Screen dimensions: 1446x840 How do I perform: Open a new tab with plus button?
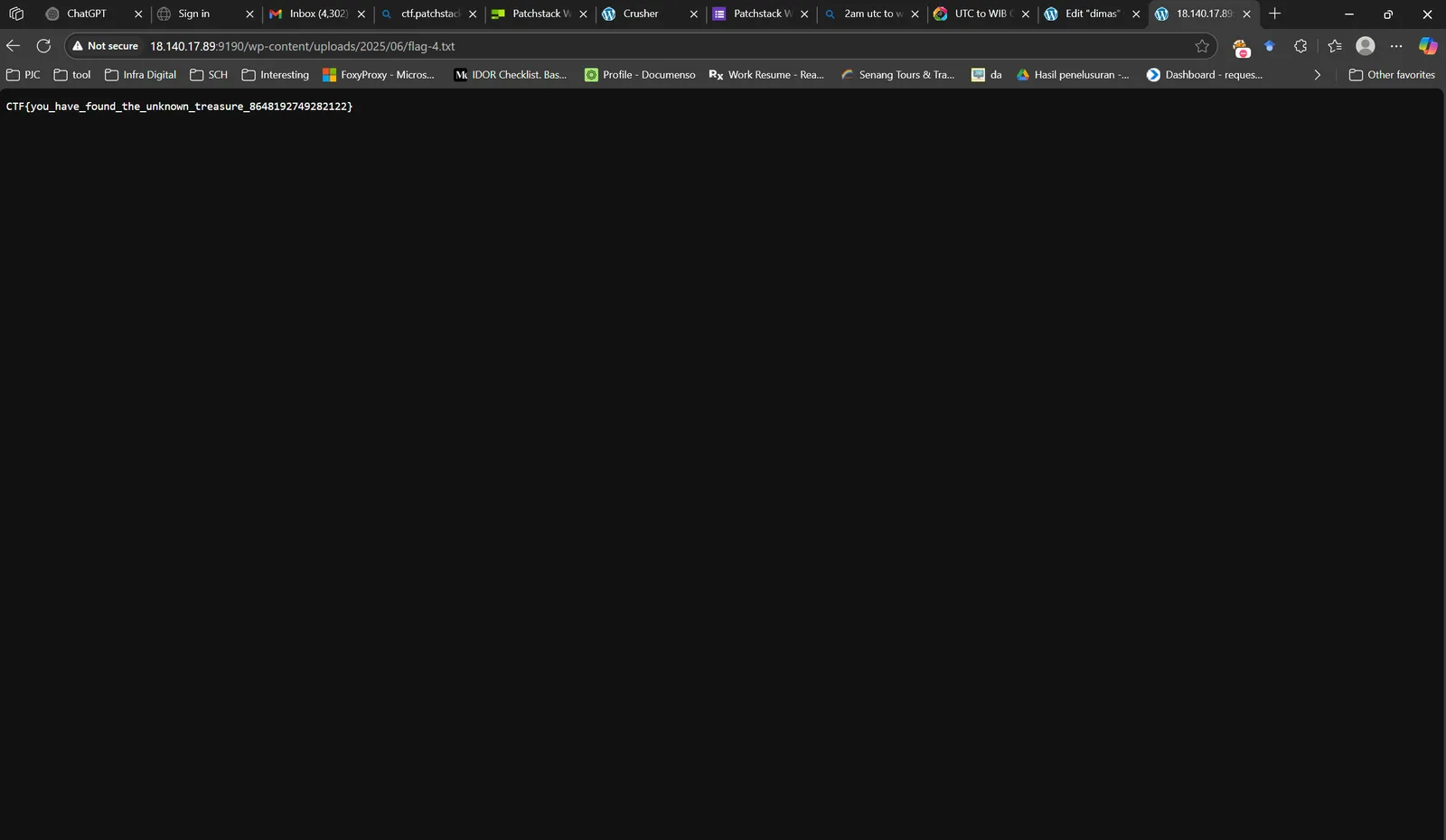pyautogui.click(x=1275, y=14)
